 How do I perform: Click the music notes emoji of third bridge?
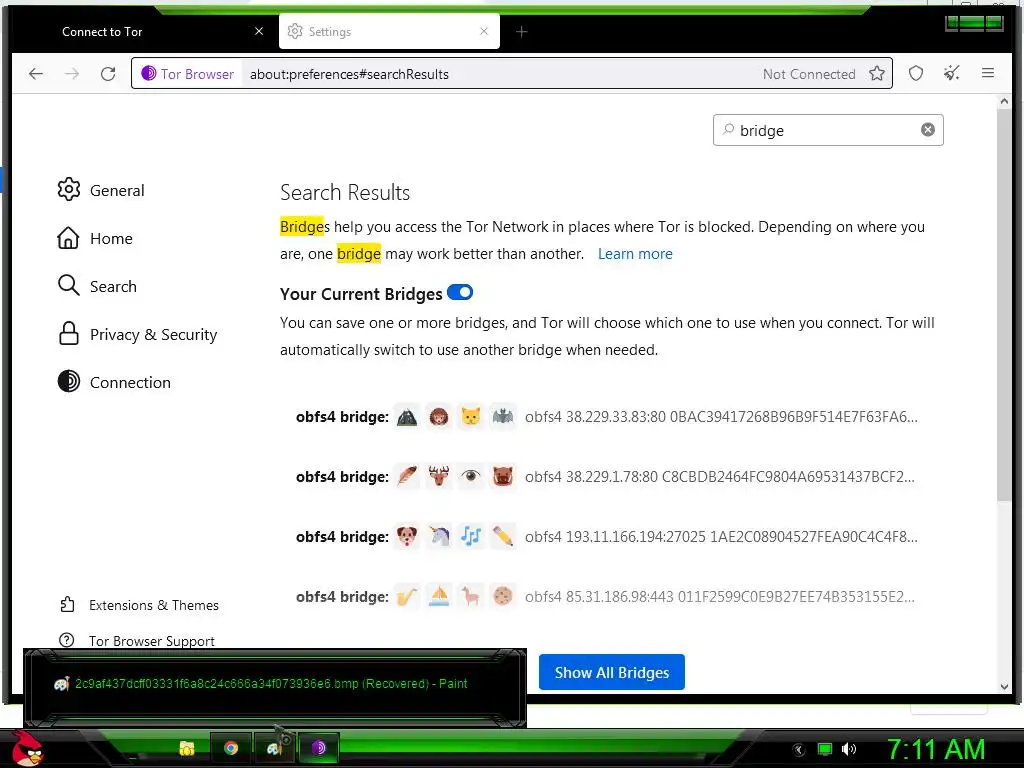(x=470, y=537)
